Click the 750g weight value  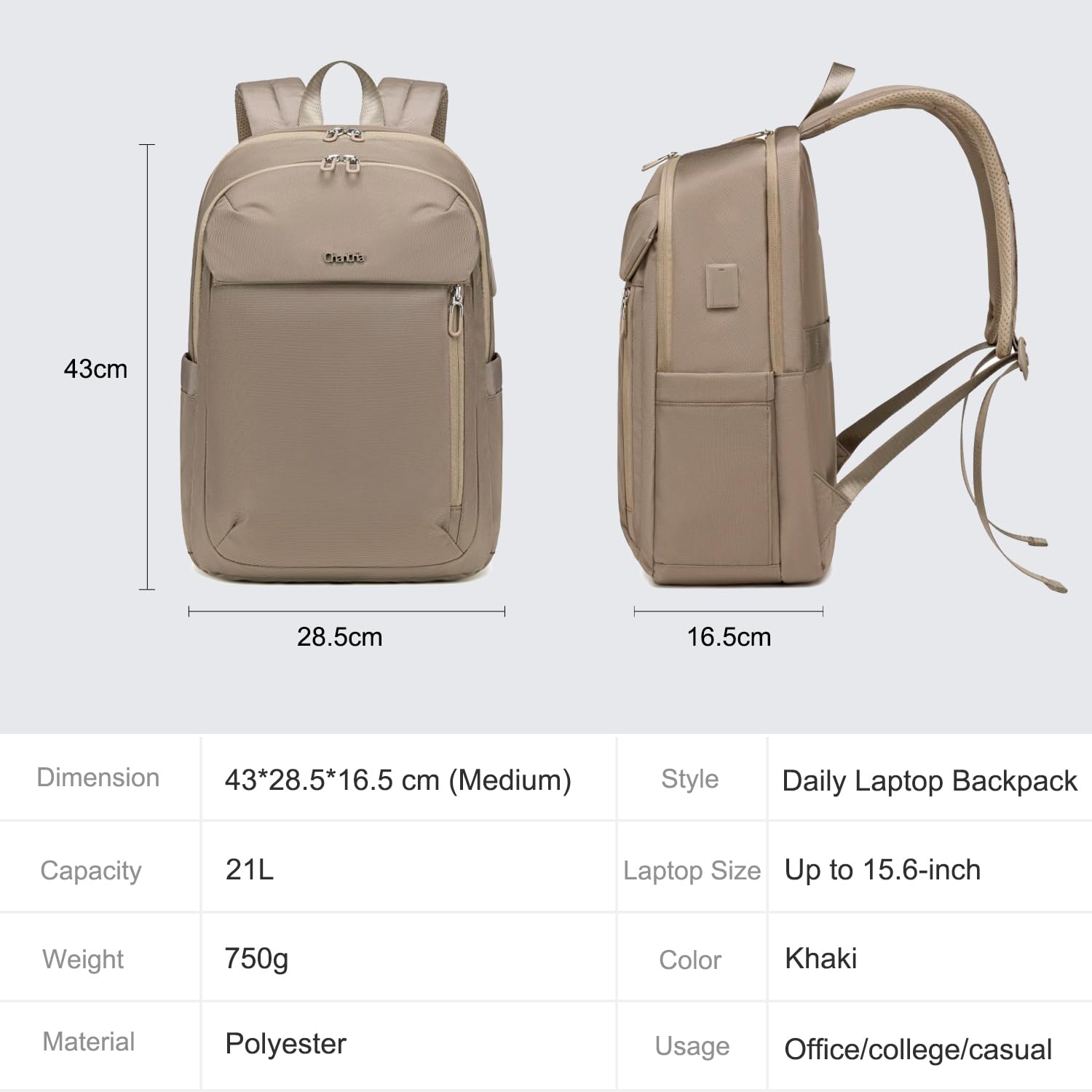(x=256, y=960)
